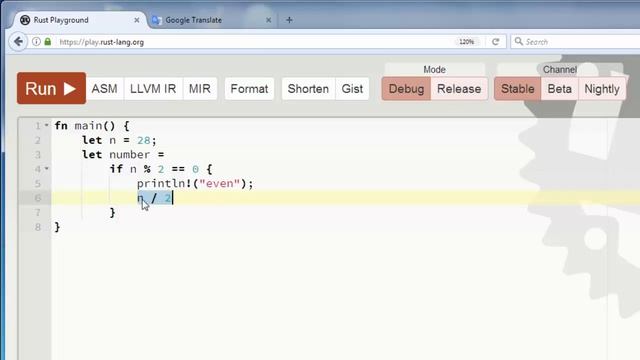This screenshot has height=360, width=640.
Task: Click the selected 'n / 2' expression
Action: [155, 198]
